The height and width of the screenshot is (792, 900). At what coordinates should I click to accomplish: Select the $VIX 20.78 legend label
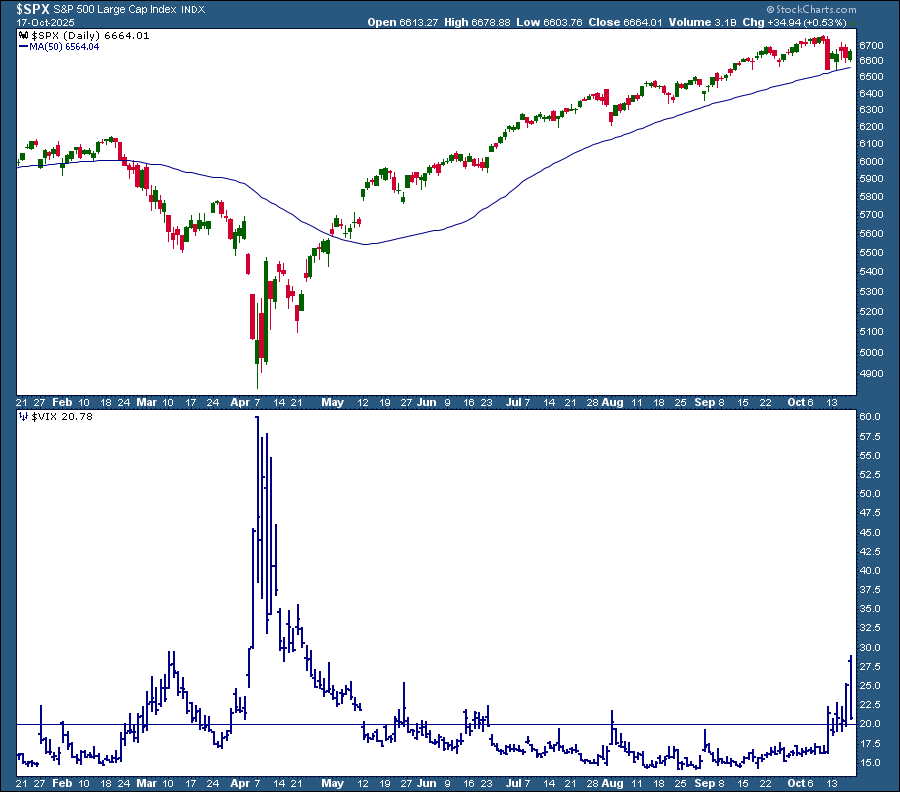pos(56,415)
